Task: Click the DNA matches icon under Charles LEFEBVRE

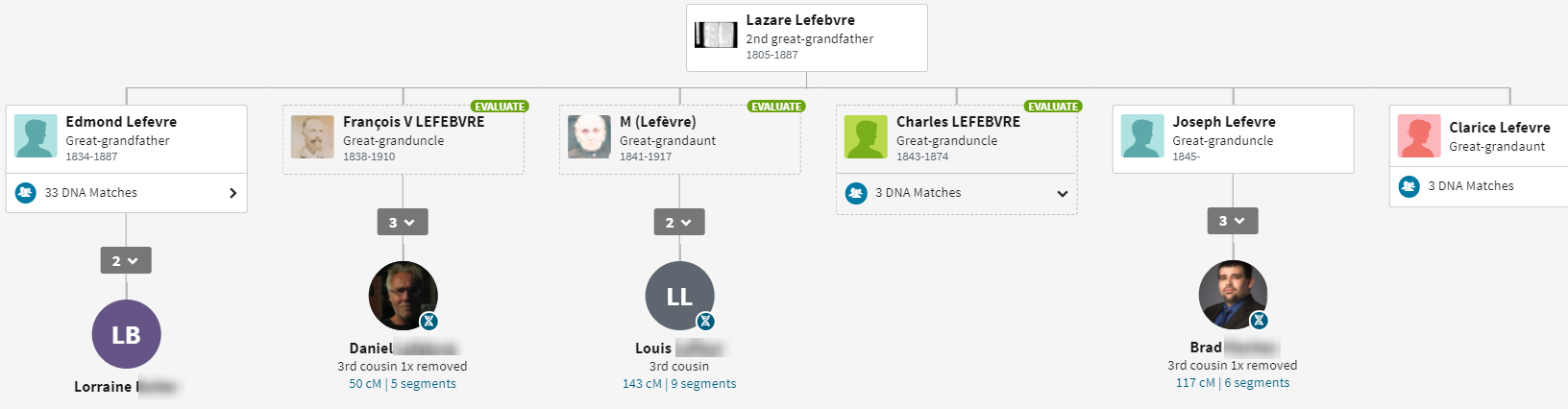Action: coord(856,193)
